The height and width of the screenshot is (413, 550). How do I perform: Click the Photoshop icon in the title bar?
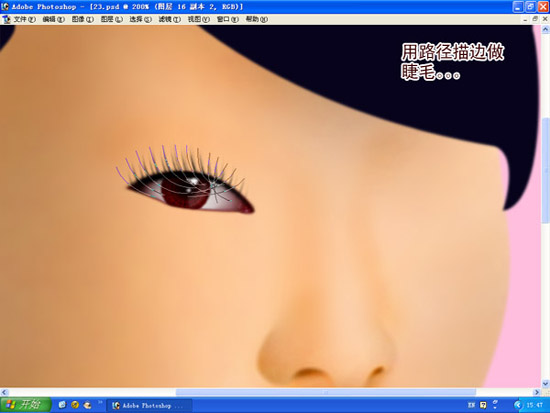coord(5,6)
